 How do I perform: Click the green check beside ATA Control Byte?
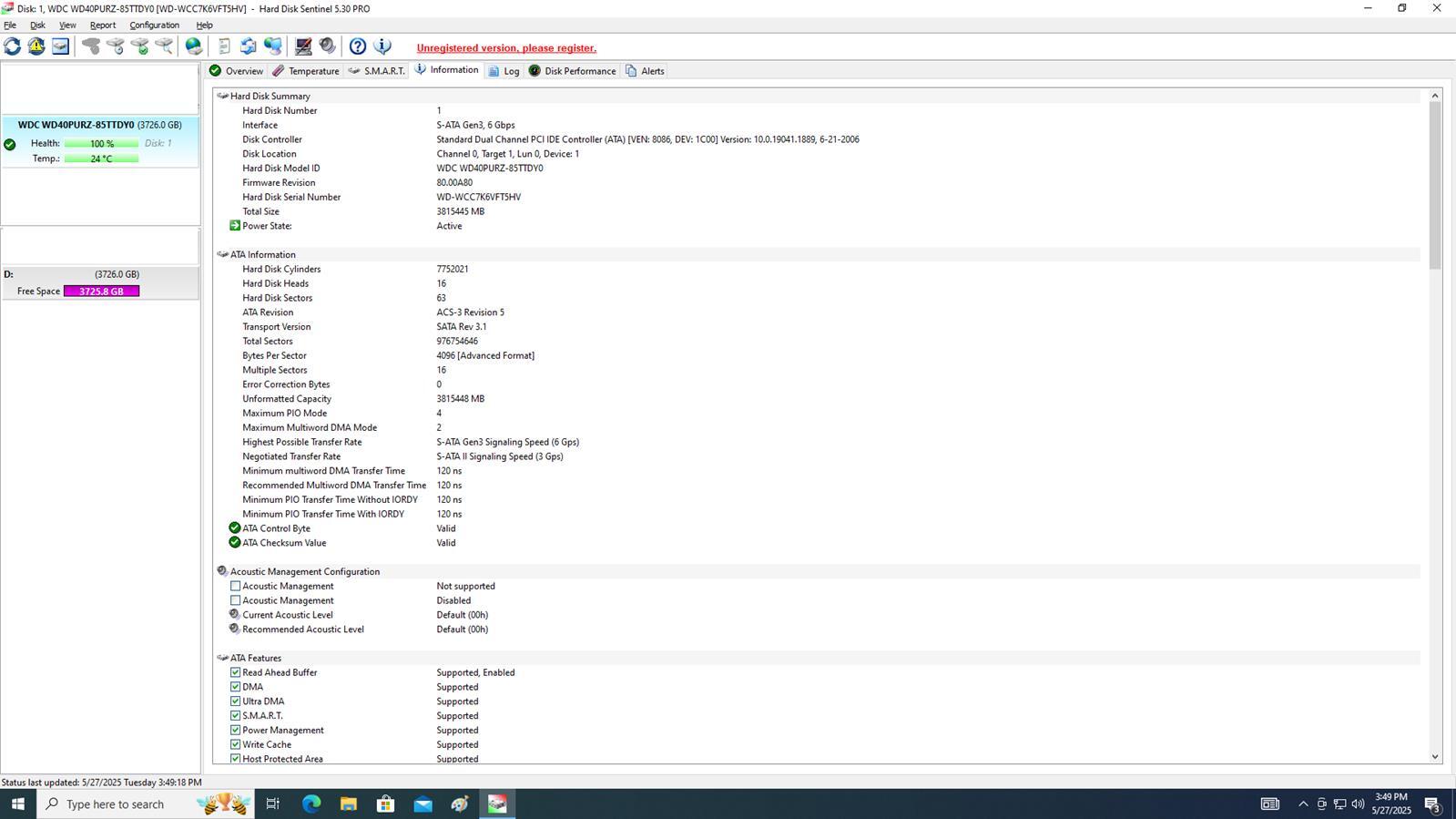235,528
